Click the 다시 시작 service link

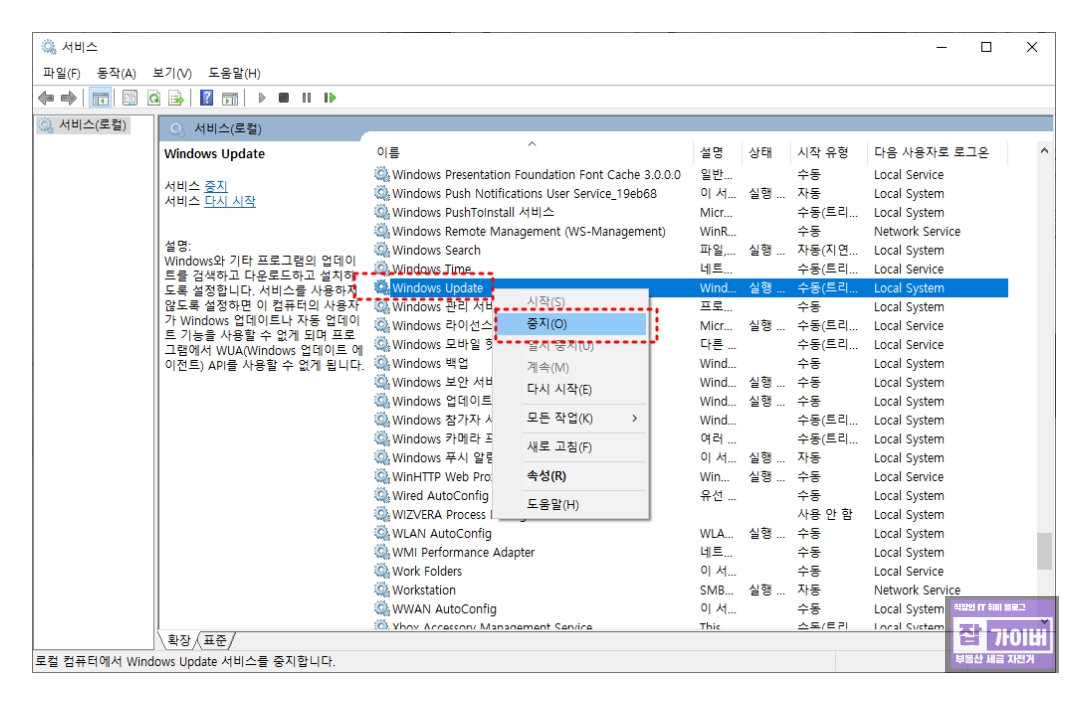230,201
